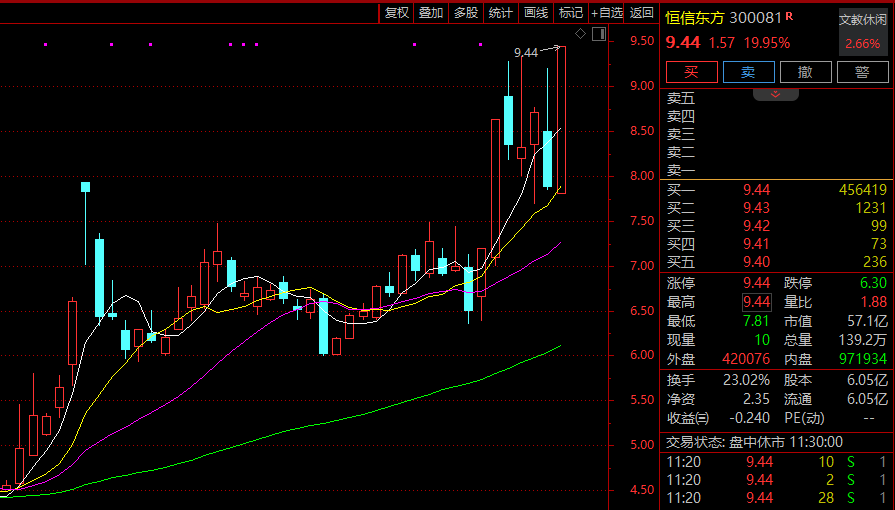Click the 撤 (cancel order) button
This screenshot has width=895, height=510.
[805, 72]
